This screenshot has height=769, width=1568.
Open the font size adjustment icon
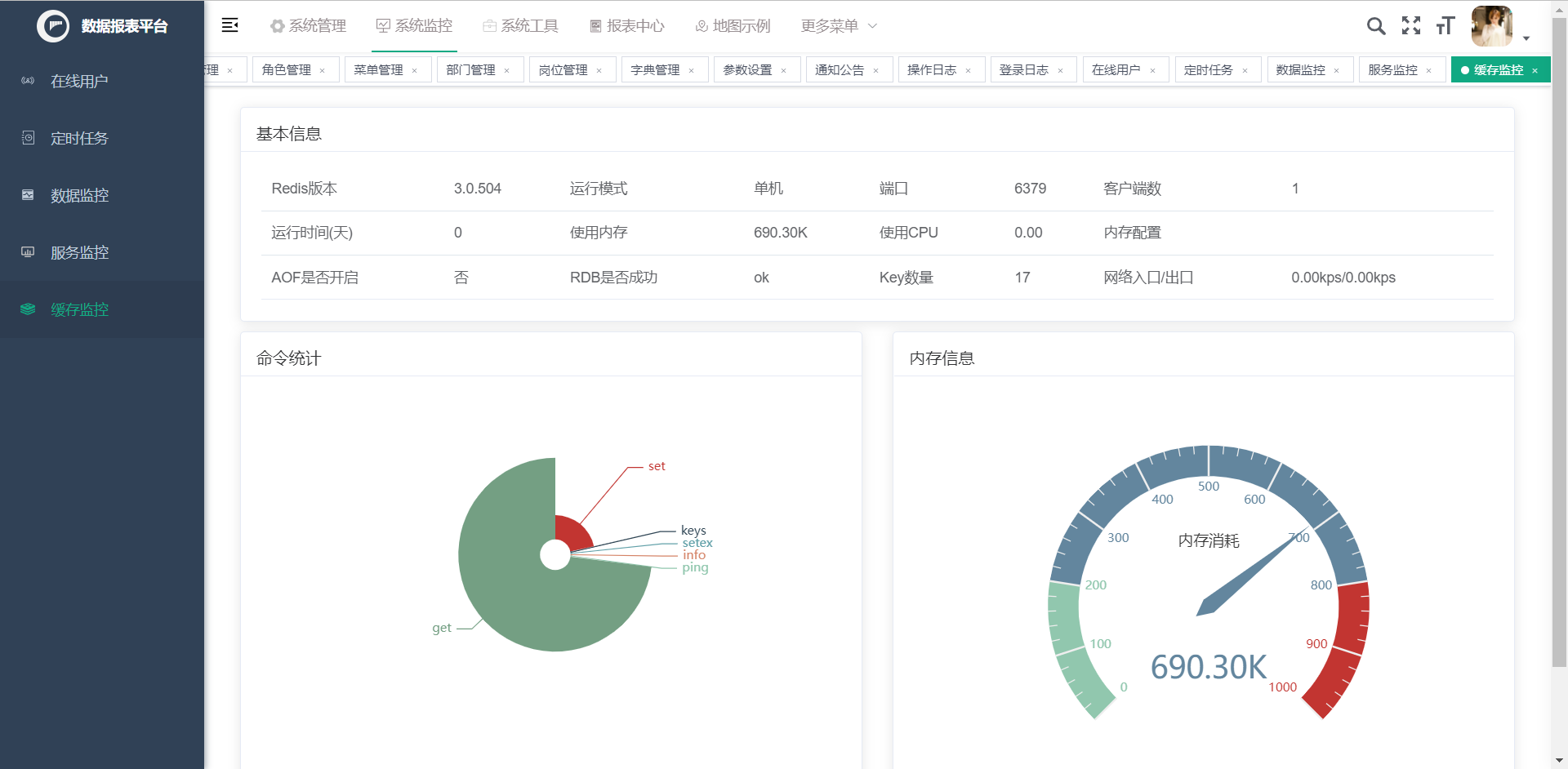(1444, 25)
